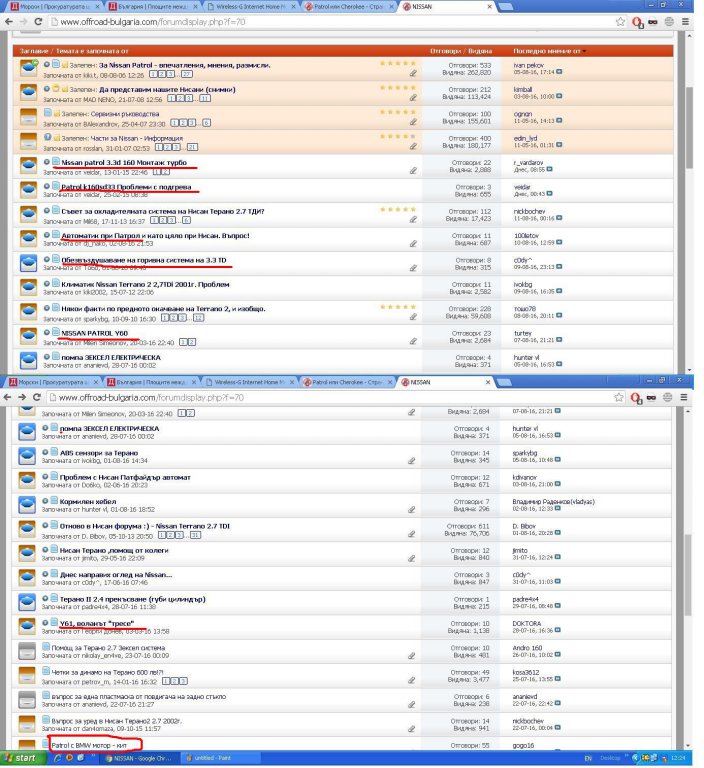Open profile of 'Владимир Раденков(vladyas)'

(x=553, y=502)
